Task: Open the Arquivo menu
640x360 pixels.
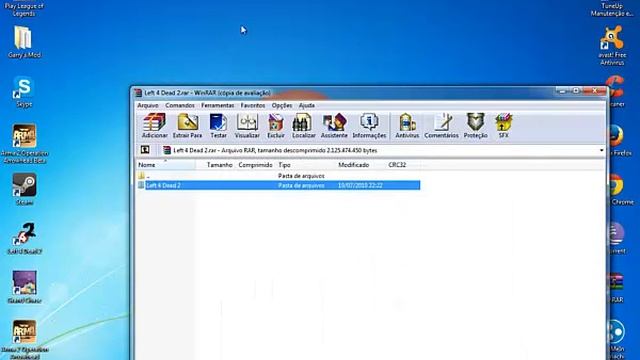Action: 148,105
